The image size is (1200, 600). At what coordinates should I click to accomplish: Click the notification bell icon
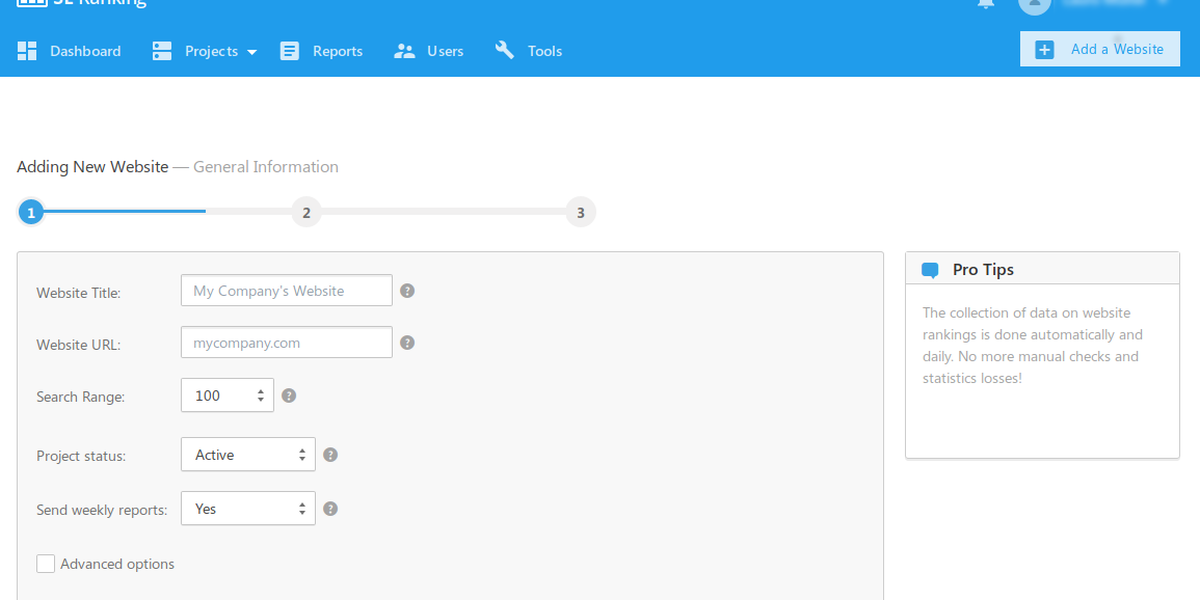986,4
